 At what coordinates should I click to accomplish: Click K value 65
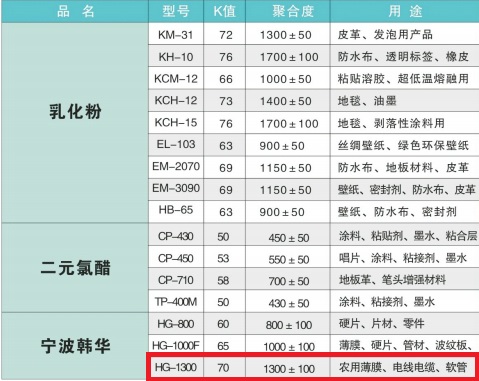click(223, 346)
